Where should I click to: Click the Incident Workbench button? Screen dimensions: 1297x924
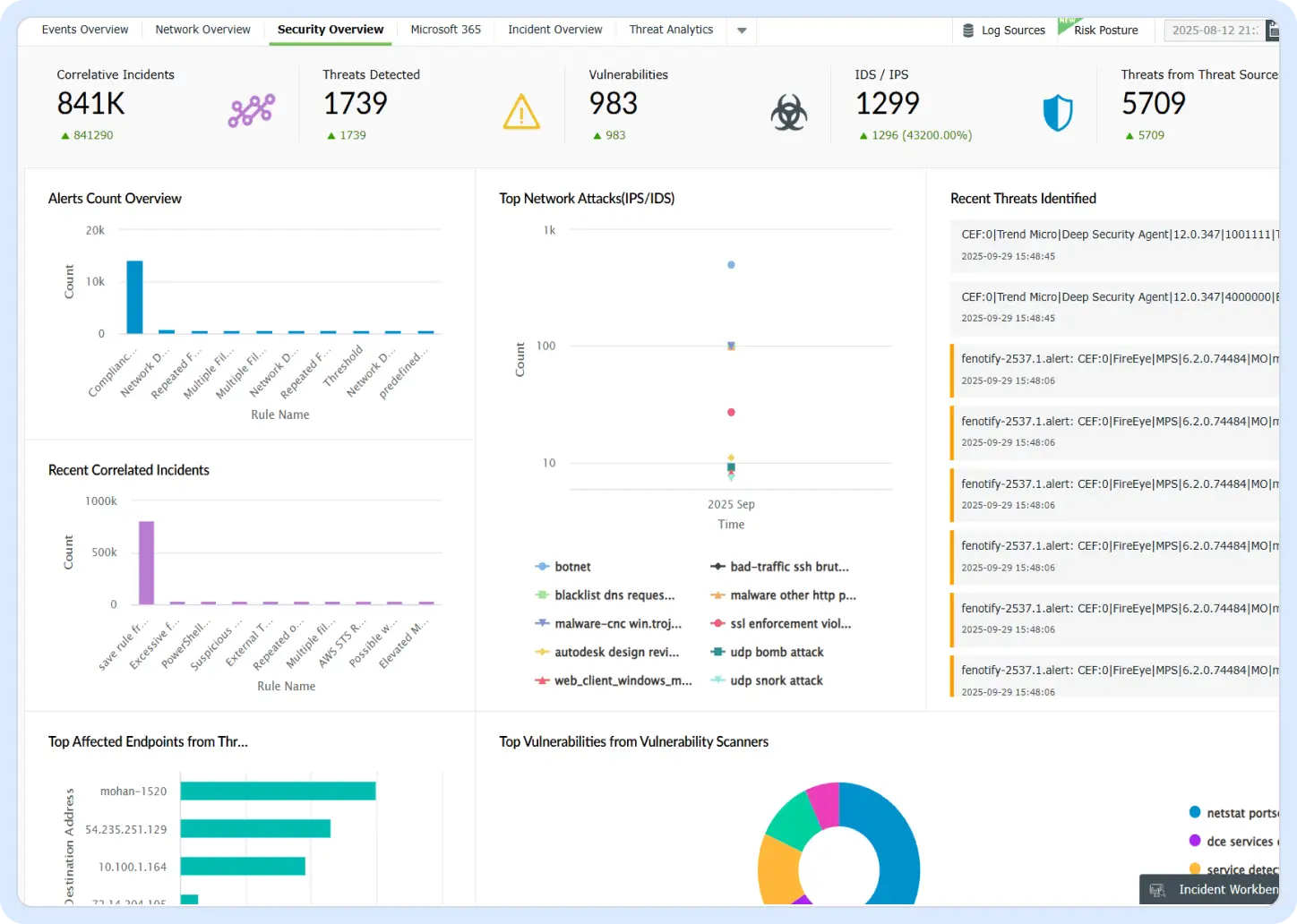pyautogui.click(x=1209, y=890)
